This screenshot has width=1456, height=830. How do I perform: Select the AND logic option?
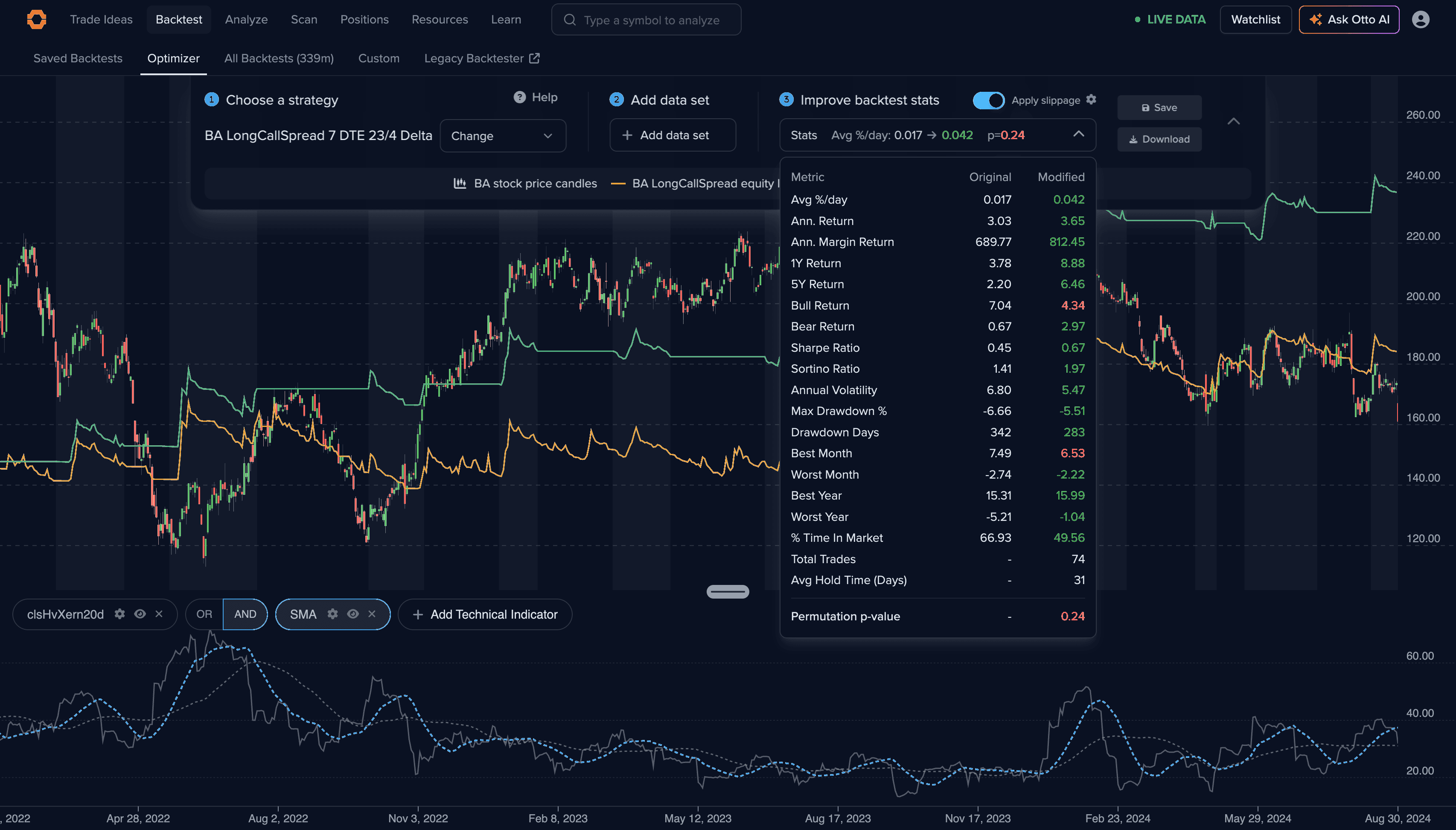(x=245, y=614)
